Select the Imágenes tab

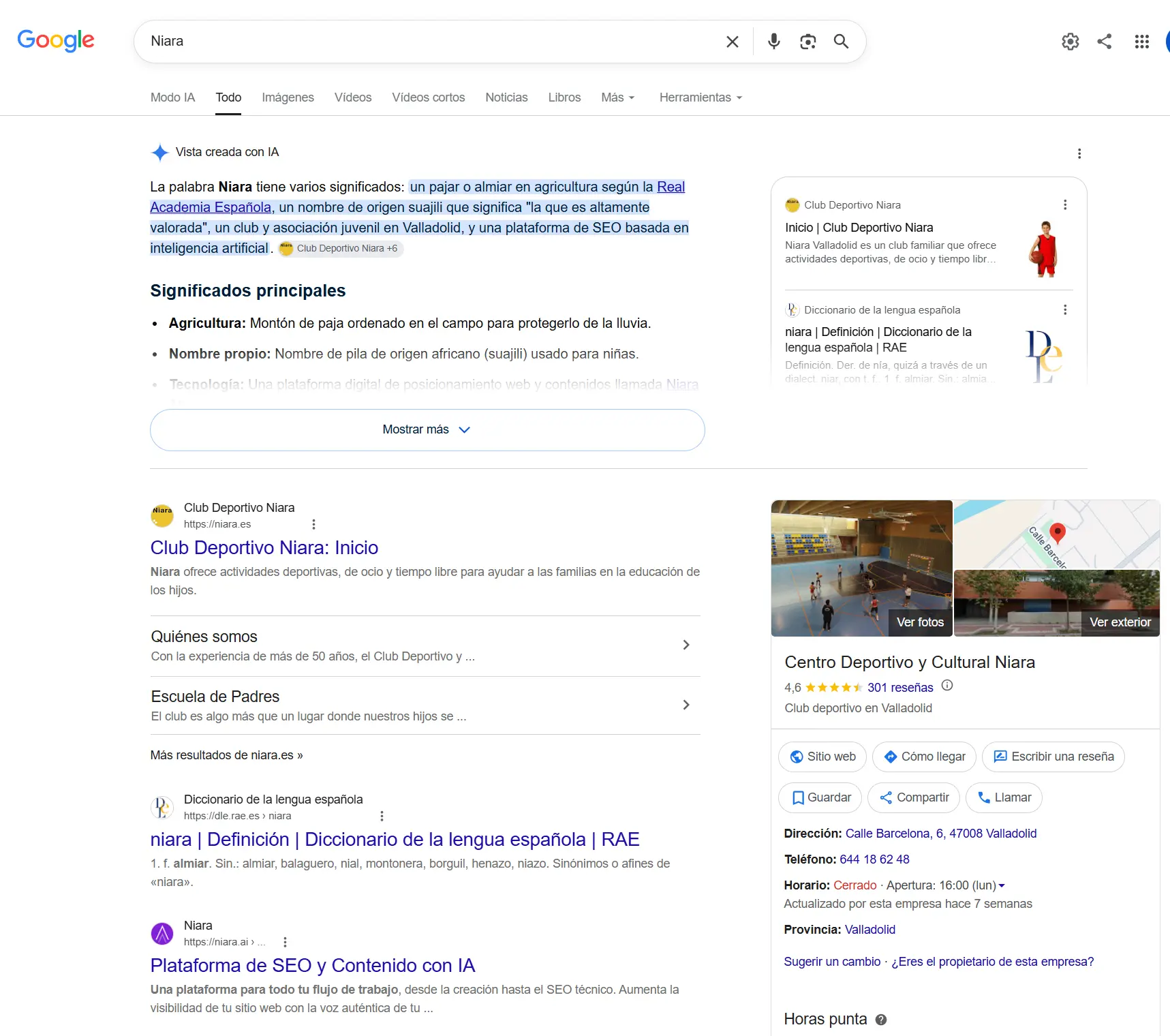(x=288, y=97)
